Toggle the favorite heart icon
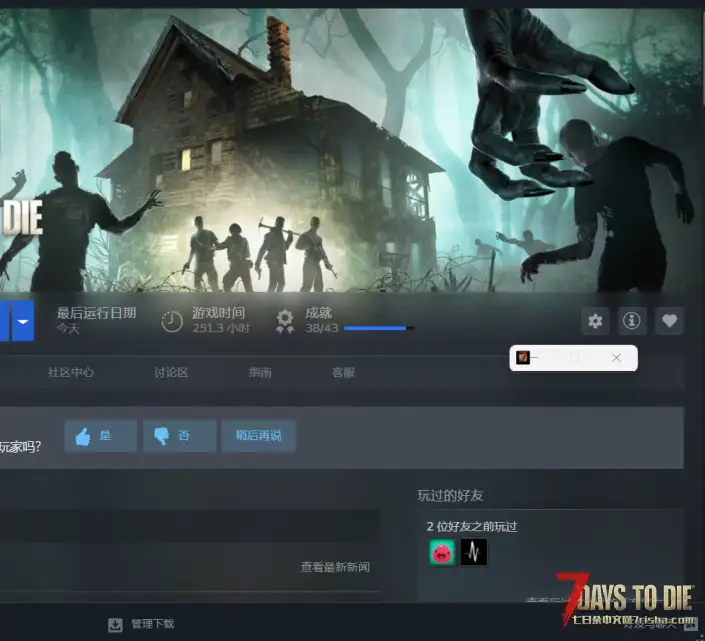 669,321
